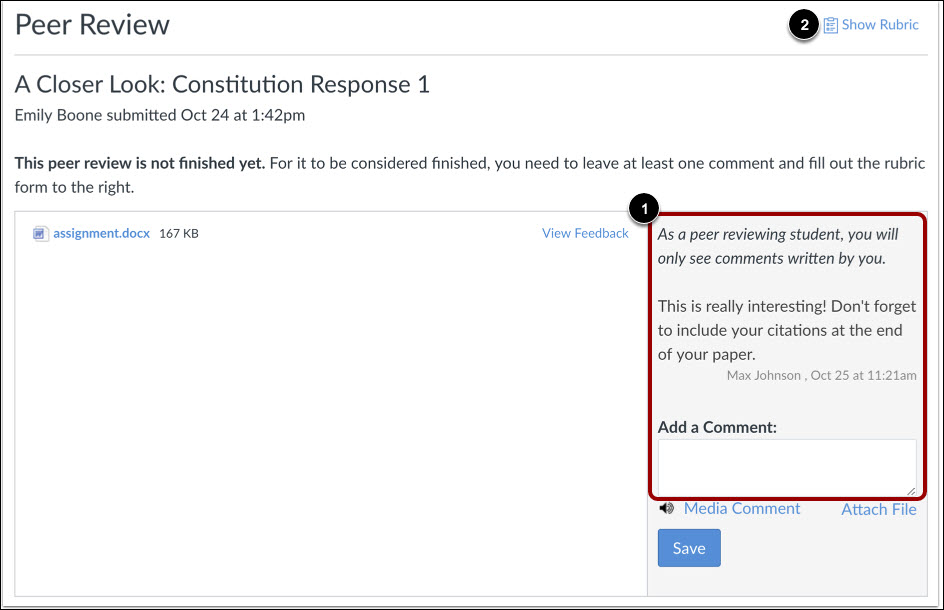Image resolution: width=944 pixels, height=610 pixels.
Task: Click the document icon next to assignment.docx
Action: (39, 233)
